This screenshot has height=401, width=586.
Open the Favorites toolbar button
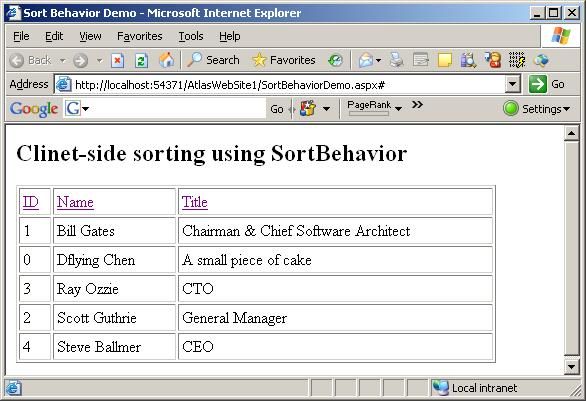(284, 60)
